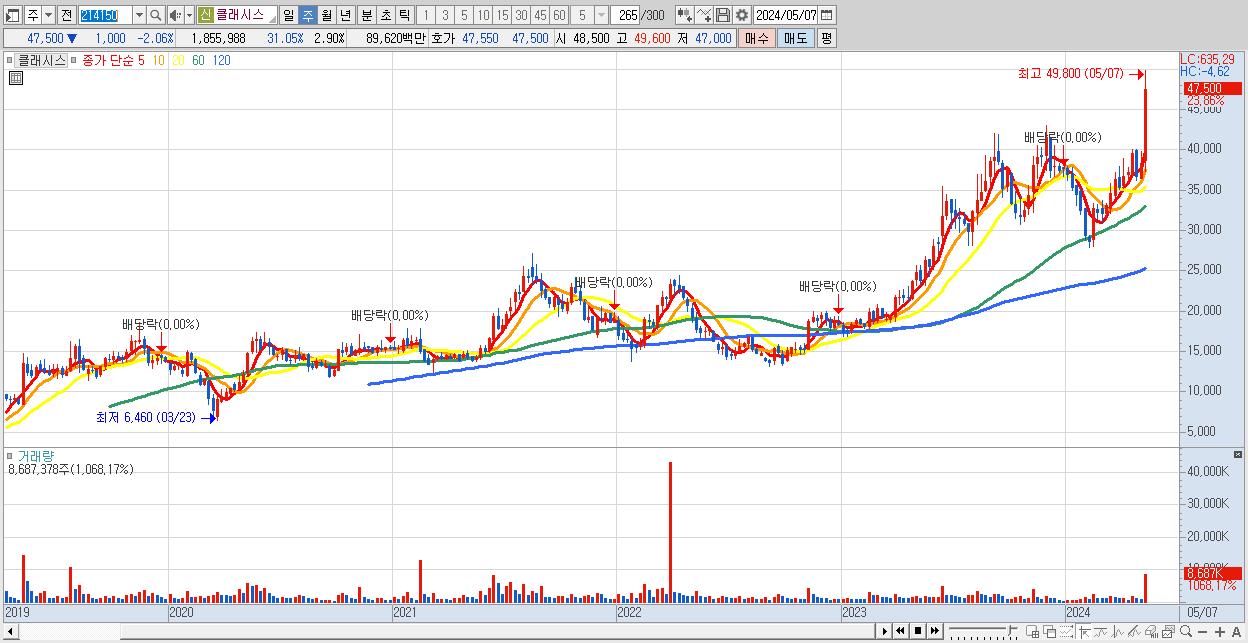Click the overlapping windows icon
This screenshot has width=1248, height=643.
point(1050,632)
